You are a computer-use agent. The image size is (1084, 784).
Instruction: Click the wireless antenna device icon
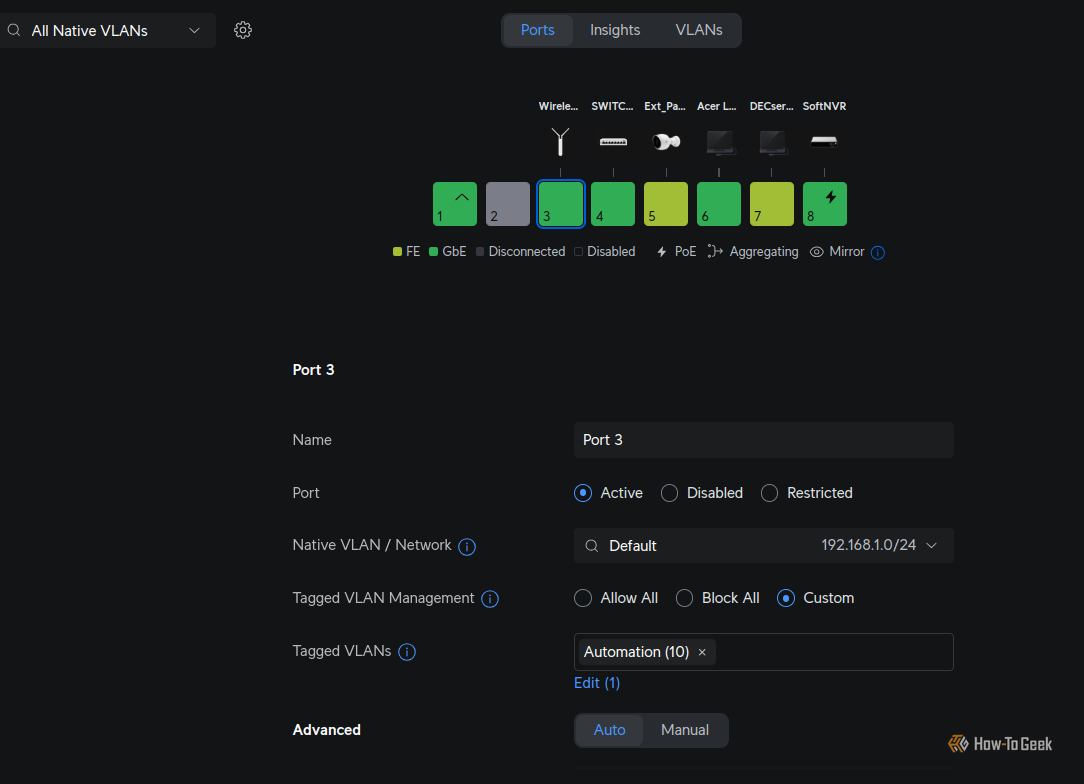point(560,142)
